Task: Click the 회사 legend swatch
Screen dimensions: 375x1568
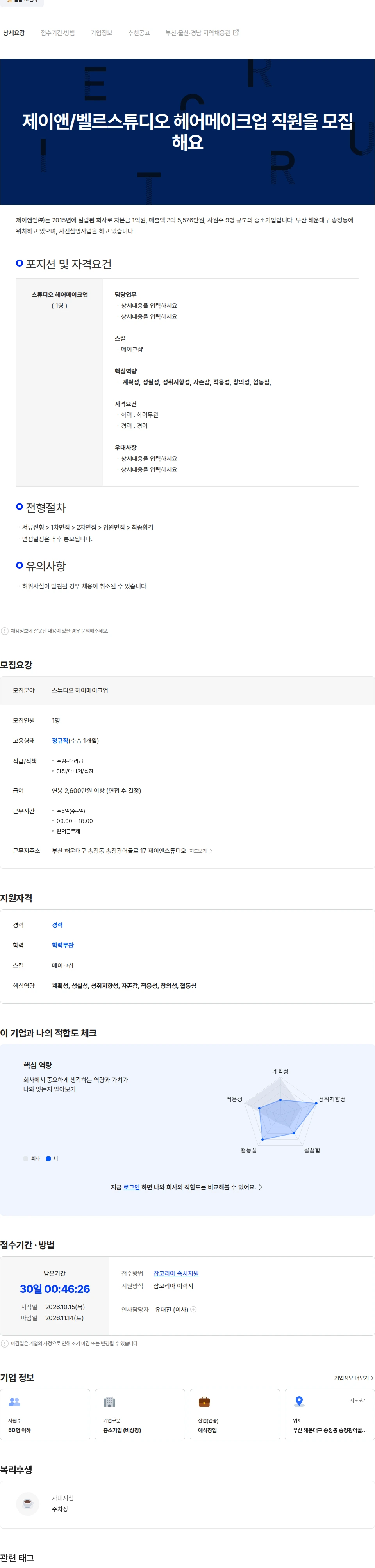Action: click(26, 1158)
